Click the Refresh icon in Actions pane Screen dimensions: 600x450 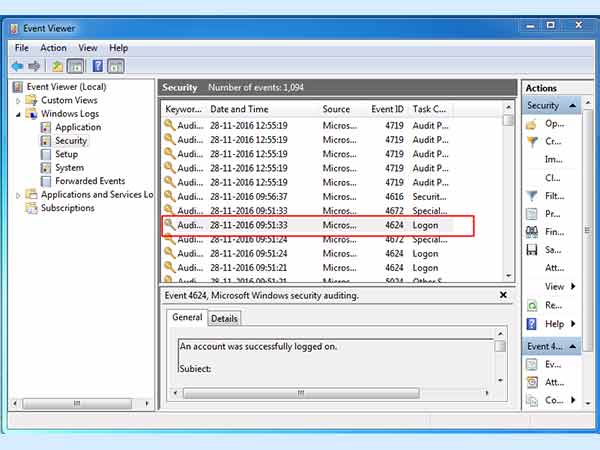531,305
